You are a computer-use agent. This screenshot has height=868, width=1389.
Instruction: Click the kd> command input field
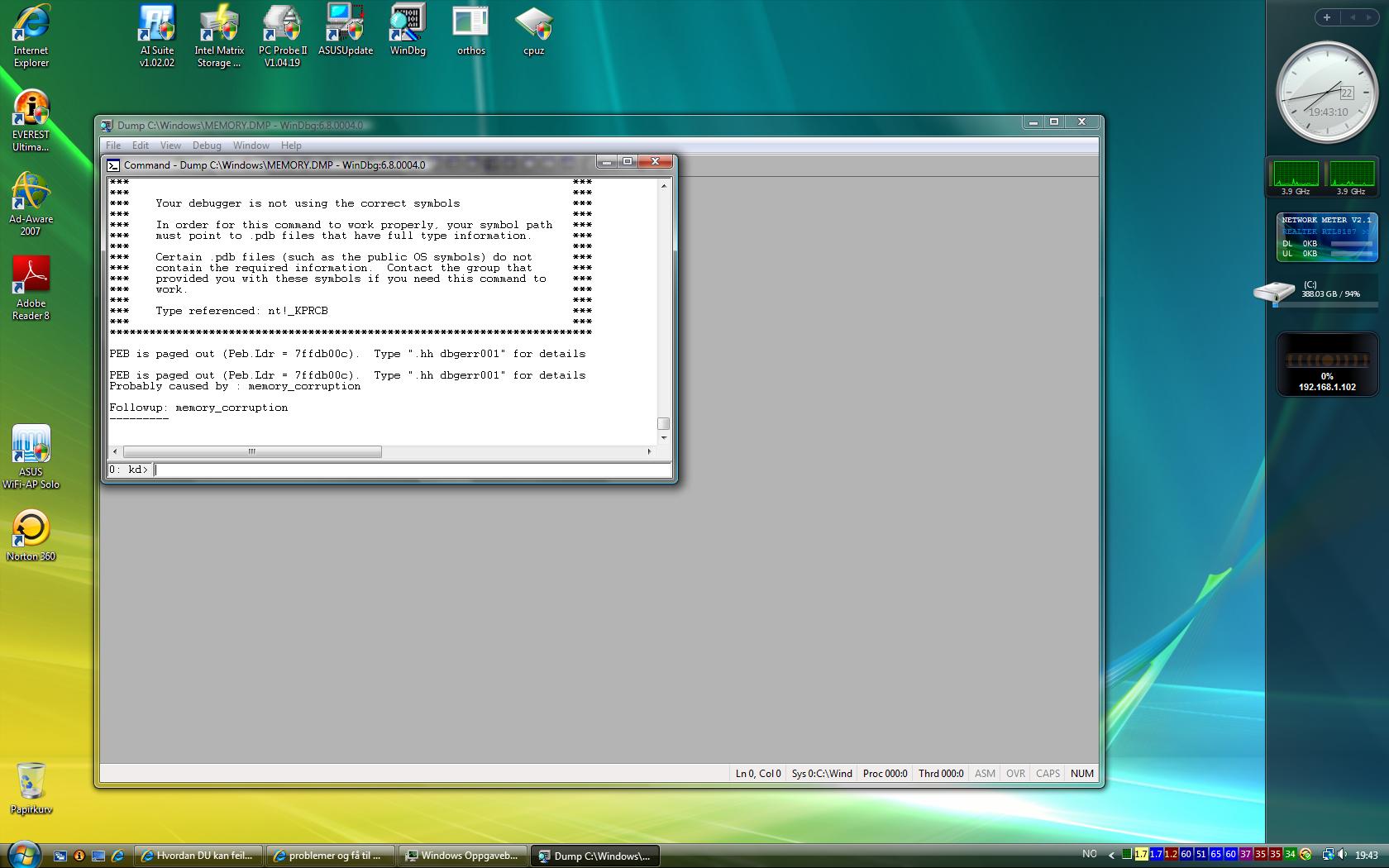tap(412, 470)
